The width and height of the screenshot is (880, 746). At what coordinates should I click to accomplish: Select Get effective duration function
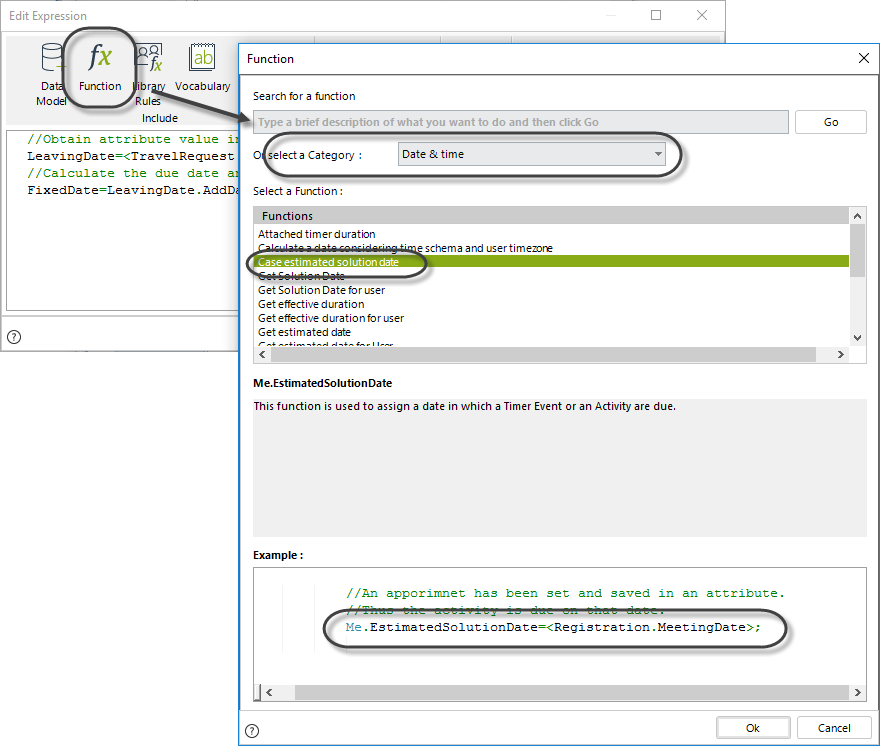coord(311,304)
